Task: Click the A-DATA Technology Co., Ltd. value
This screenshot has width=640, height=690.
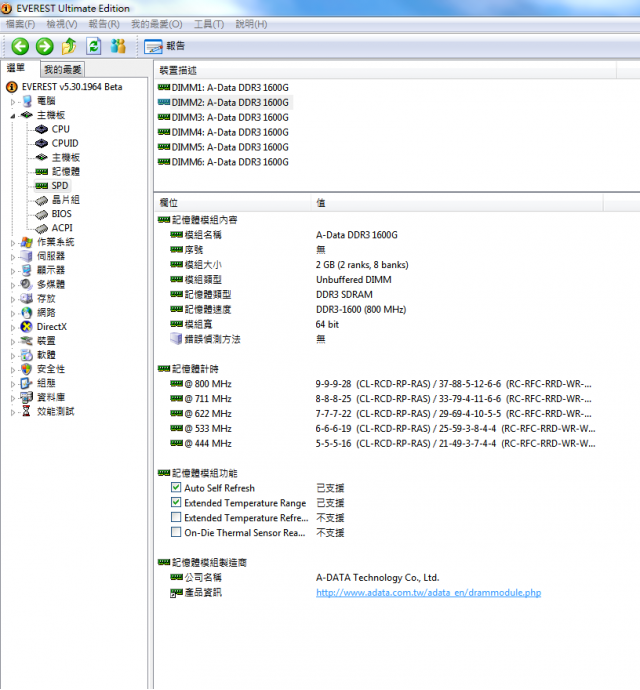Action: pyautogui.click(x=378, y=577)
